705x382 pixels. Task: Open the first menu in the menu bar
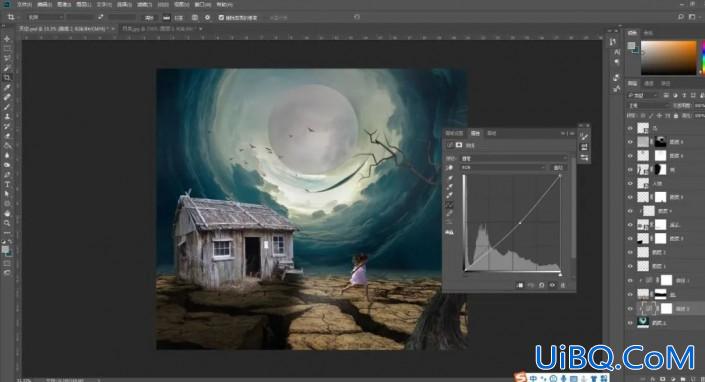tap(25, 4)
